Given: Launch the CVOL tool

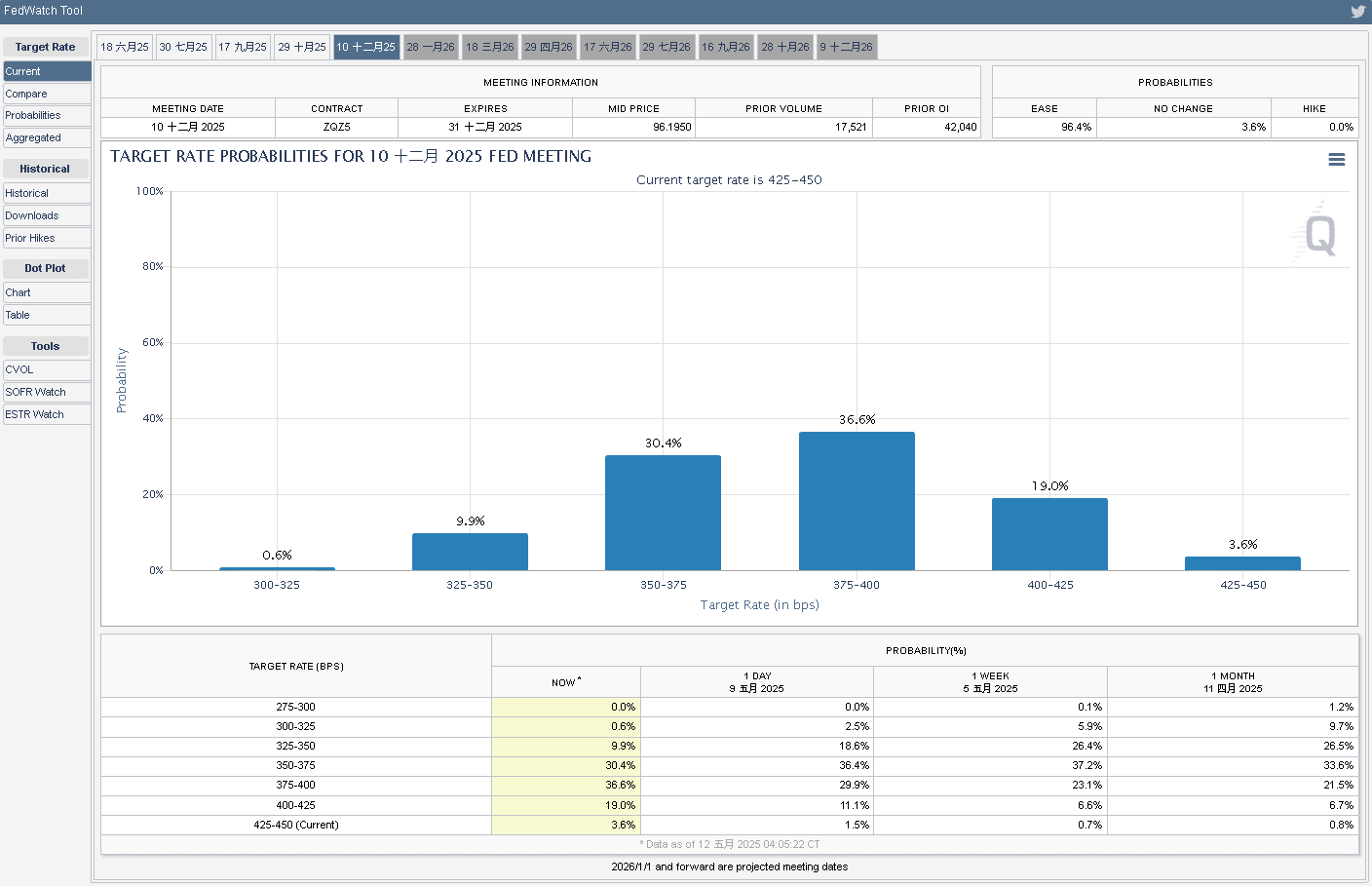Looking at the screenshot, I should (x=19, y=369).
